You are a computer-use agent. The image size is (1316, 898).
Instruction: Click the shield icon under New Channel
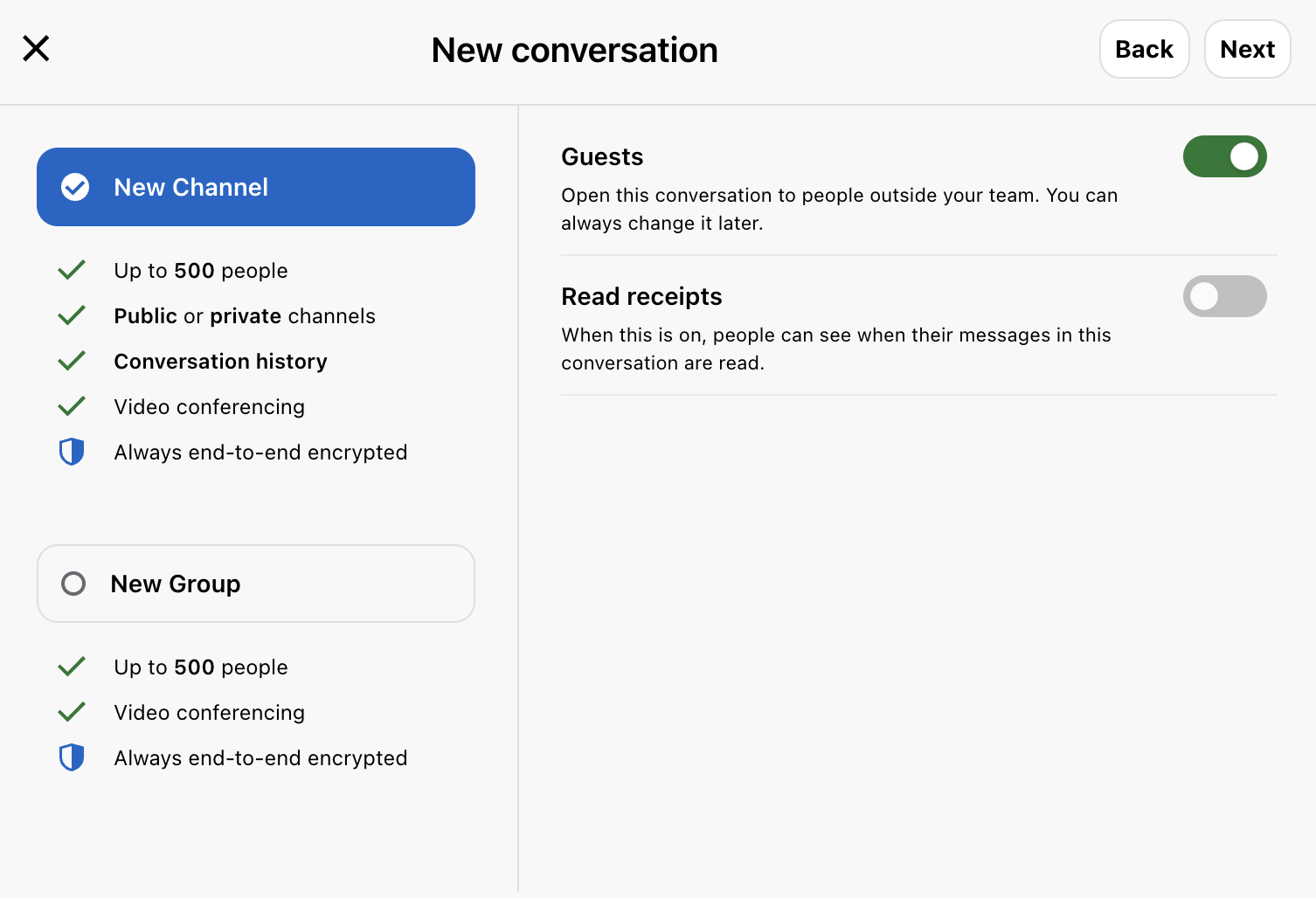pyautogui.click(x=72, y=452)
